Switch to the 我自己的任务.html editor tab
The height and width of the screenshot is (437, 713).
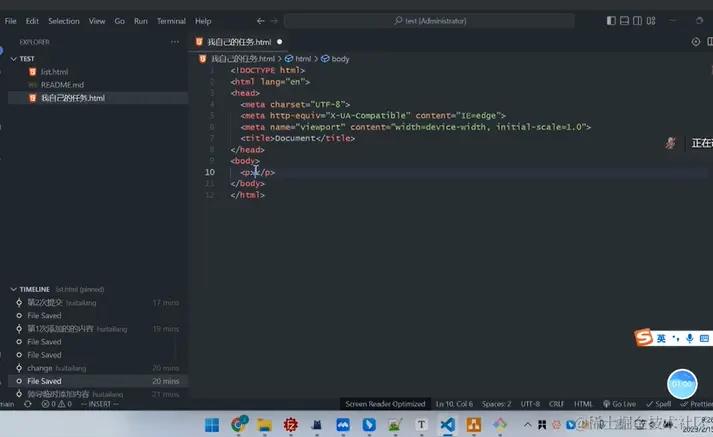click(239, 42)
